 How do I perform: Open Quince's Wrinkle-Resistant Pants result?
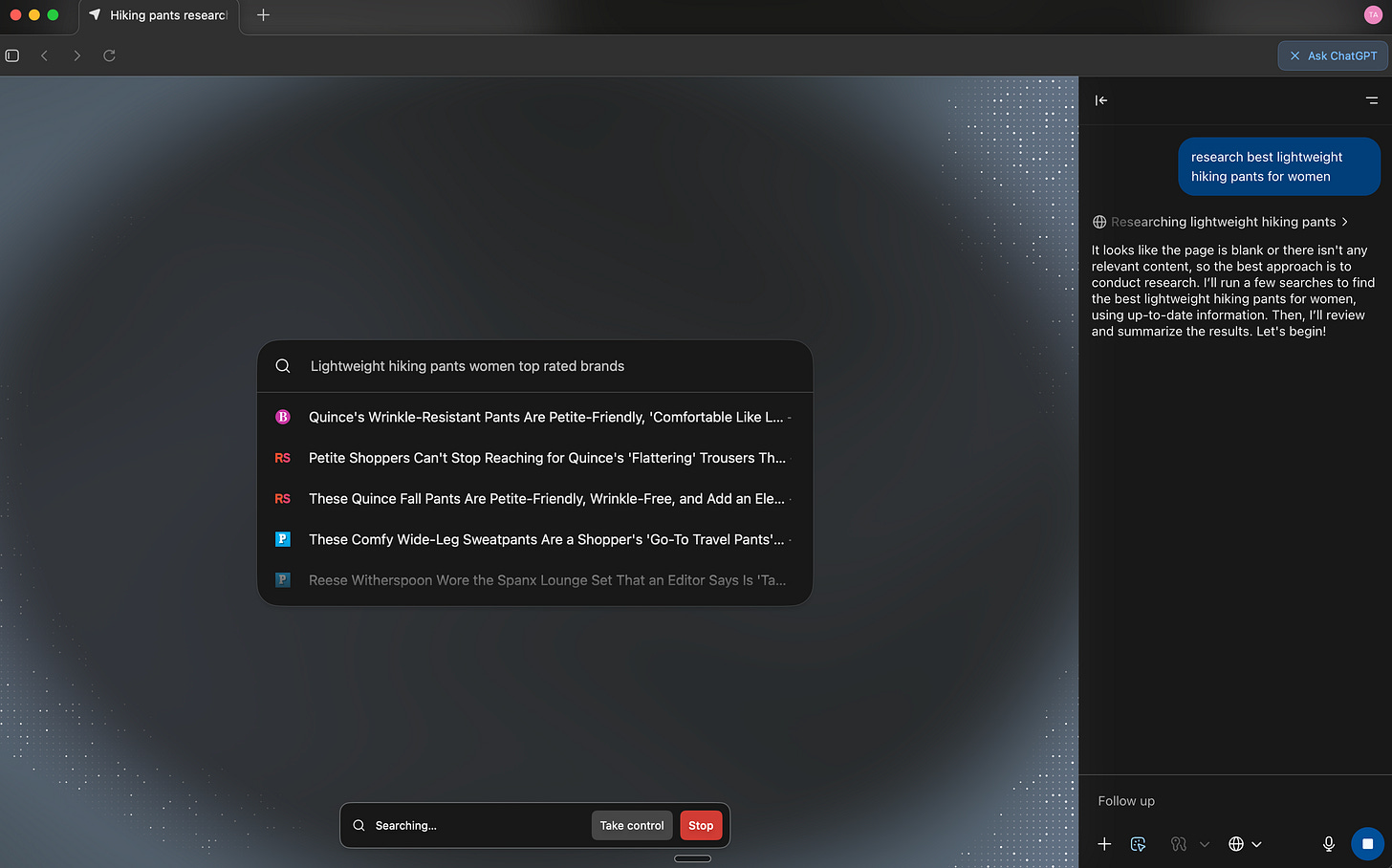(535, 417)
